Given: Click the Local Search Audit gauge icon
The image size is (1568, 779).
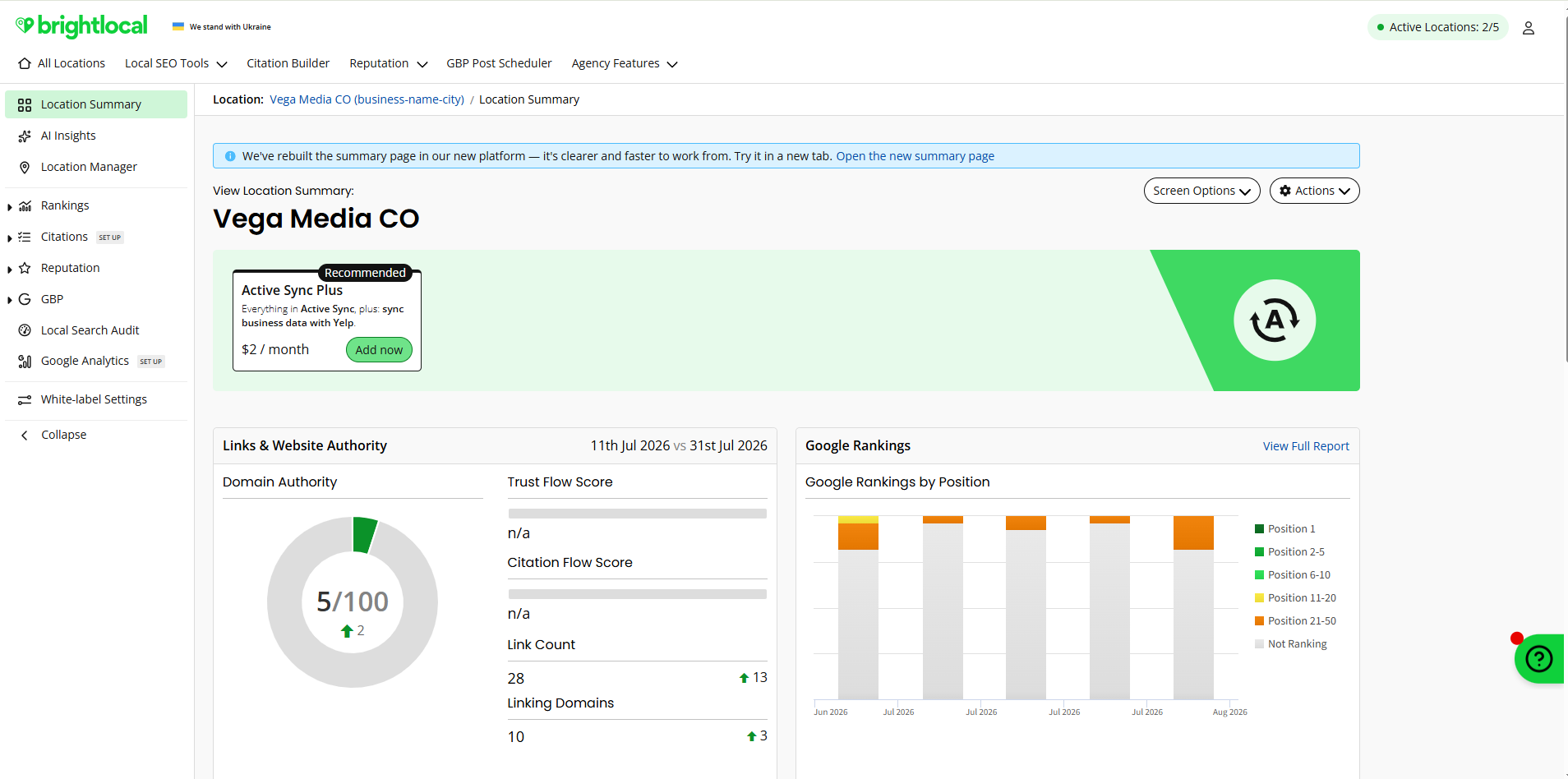Looking at the screenshot, I should (x=25, y=330).
